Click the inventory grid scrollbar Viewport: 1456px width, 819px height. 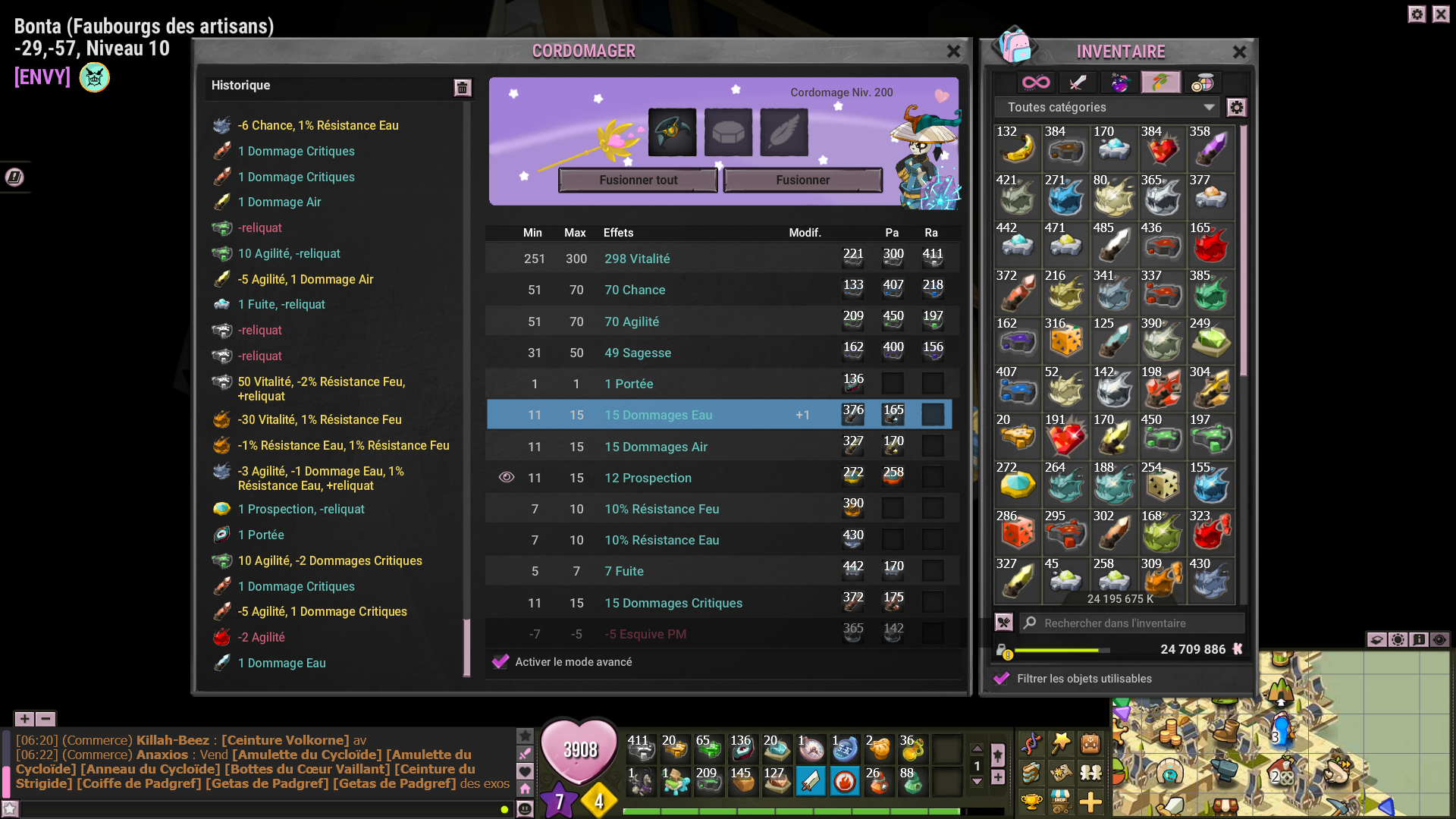pos(1244,250)
